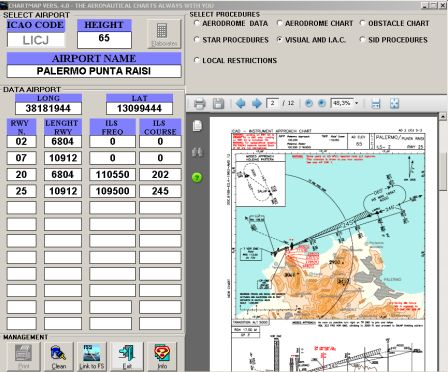This screenshot has width=448, height=372.
Task: Click runway 02 length cell 6804
Action: (63, 141)
